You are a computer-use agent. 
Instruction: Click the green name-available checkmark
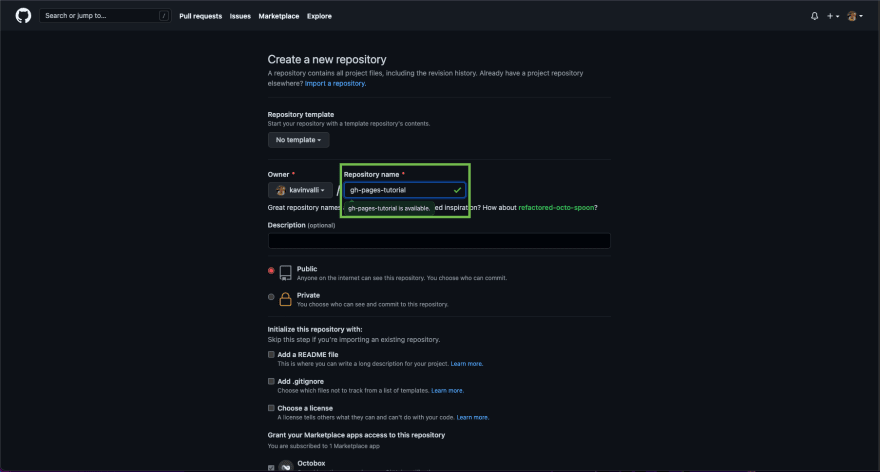[x=457, y=190]
